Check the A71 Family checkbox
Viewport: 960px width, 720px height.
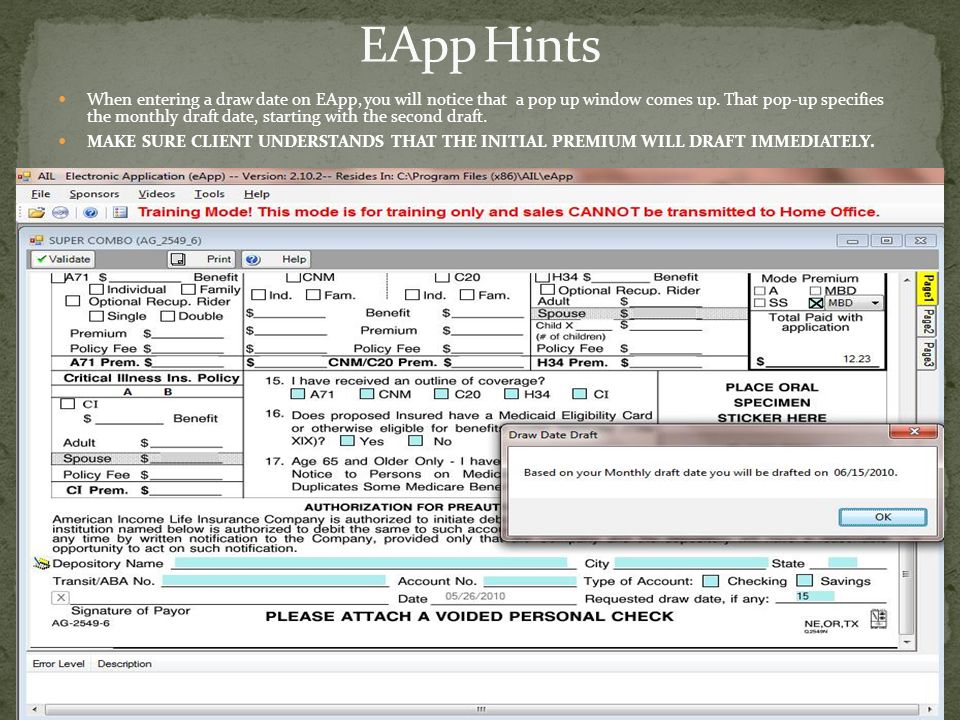pos(189,289)
